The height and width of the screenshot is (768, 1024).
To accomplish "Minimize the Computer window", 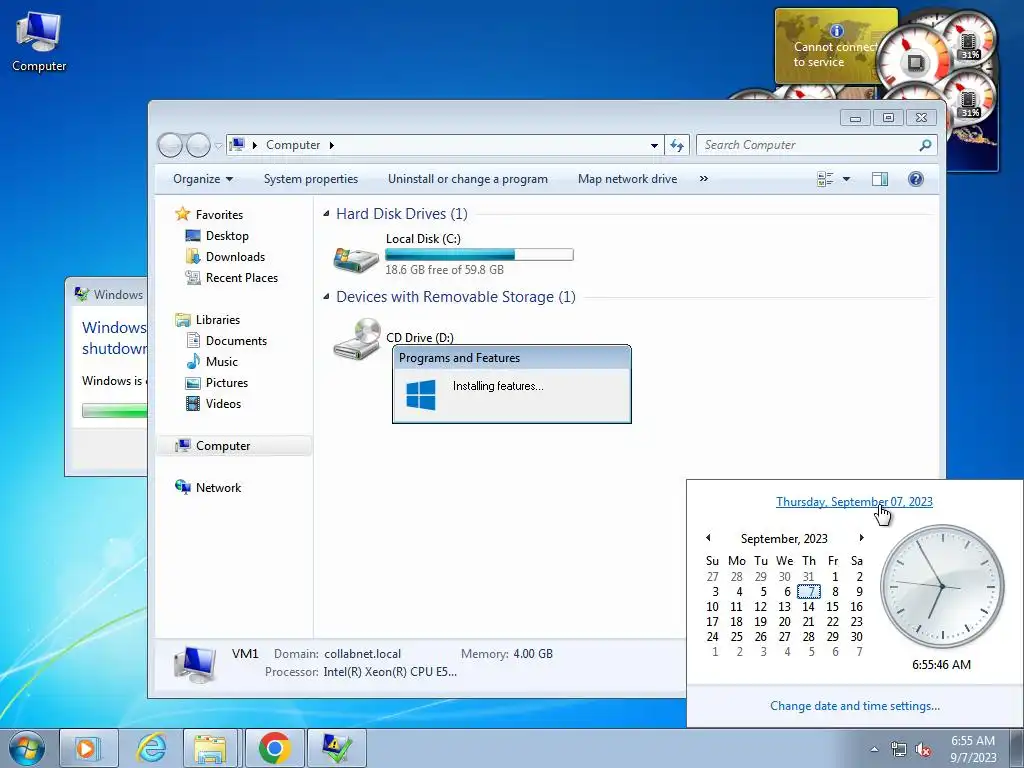I will click(856, 118).
